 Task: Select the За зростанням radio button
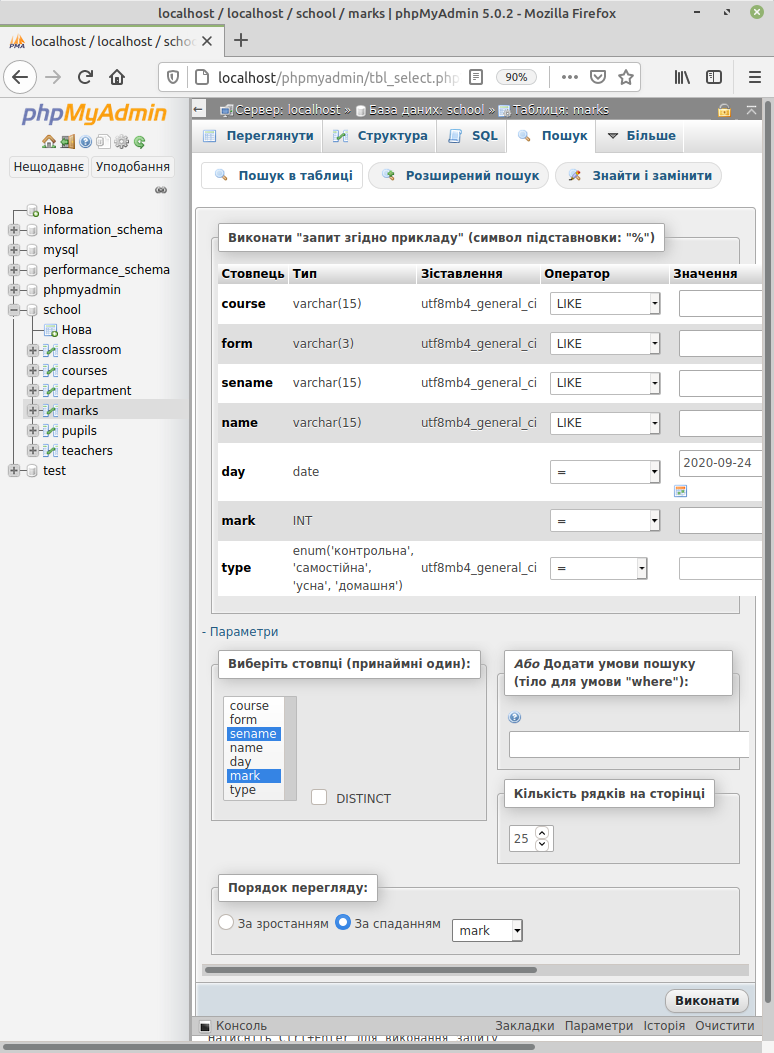pos(226,922)
